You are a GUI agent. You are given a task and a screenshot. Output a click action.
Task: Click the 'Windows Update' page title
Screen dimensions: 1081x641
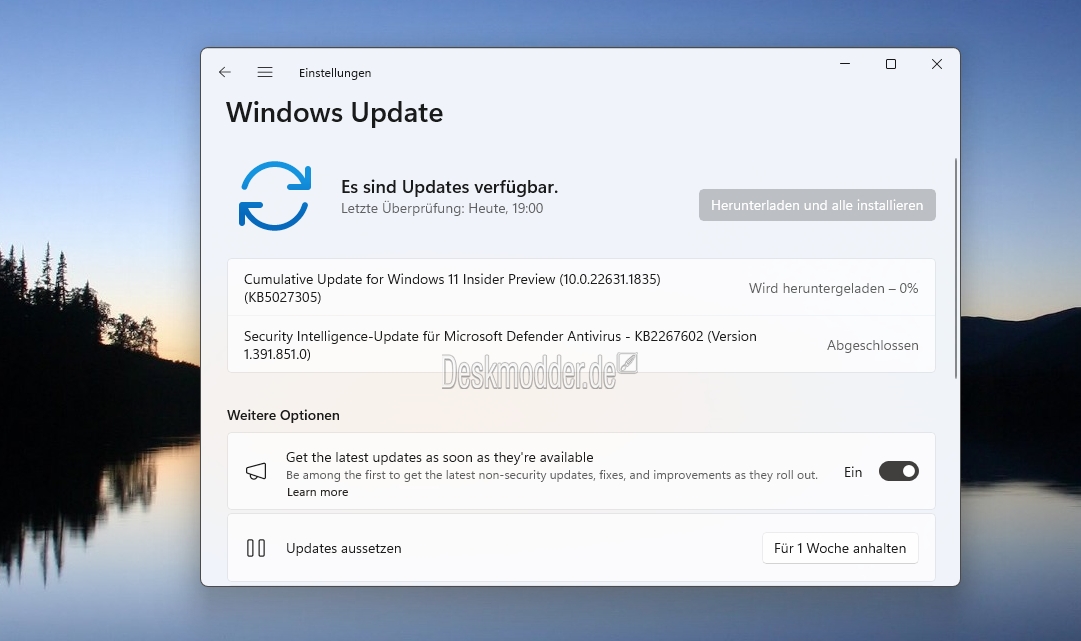pos(334,113)
